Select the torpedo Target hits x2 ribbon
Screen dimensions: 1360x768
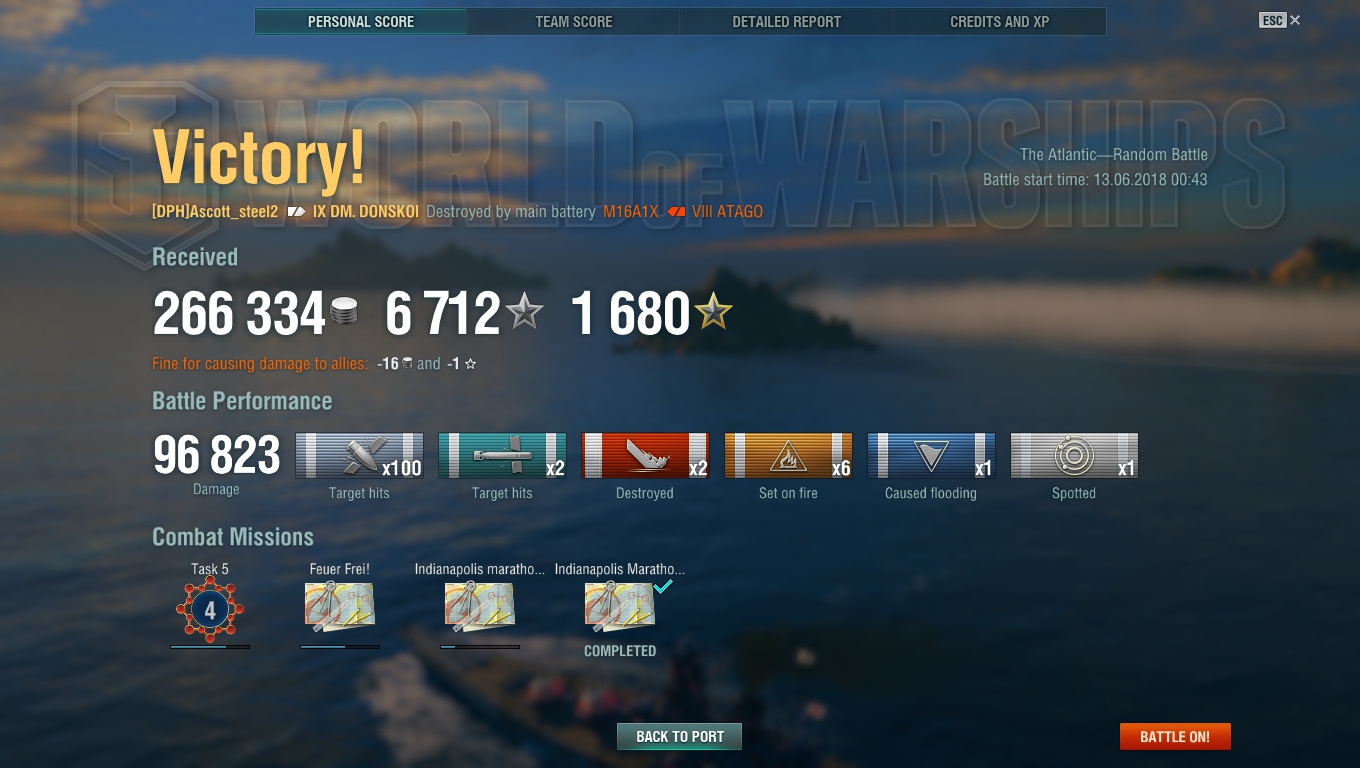[x=502, y=456]
